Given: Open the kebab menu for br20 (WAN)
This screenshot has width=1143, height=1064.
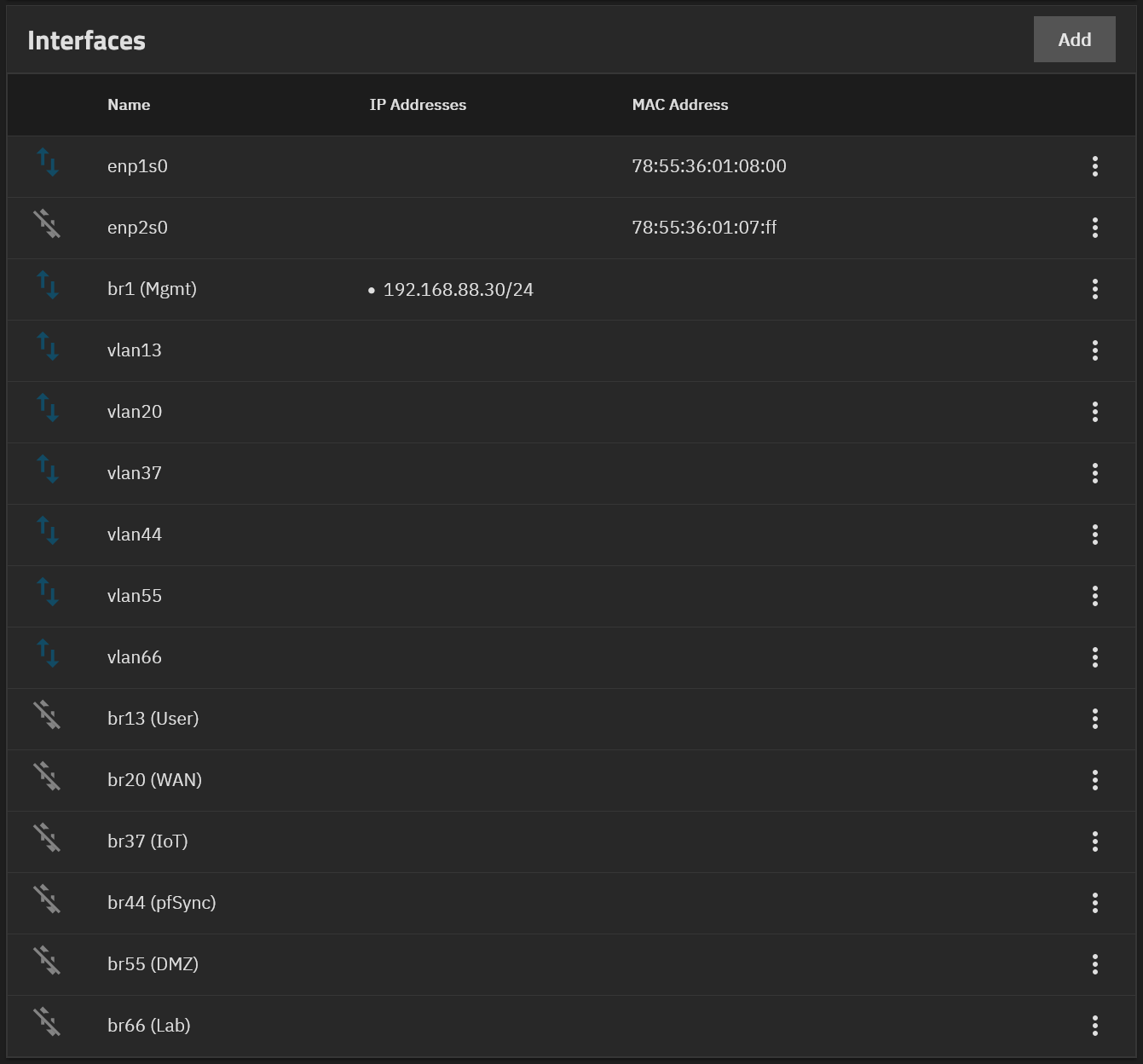Looking at the screenshot, I should (x=1094, y=780).
